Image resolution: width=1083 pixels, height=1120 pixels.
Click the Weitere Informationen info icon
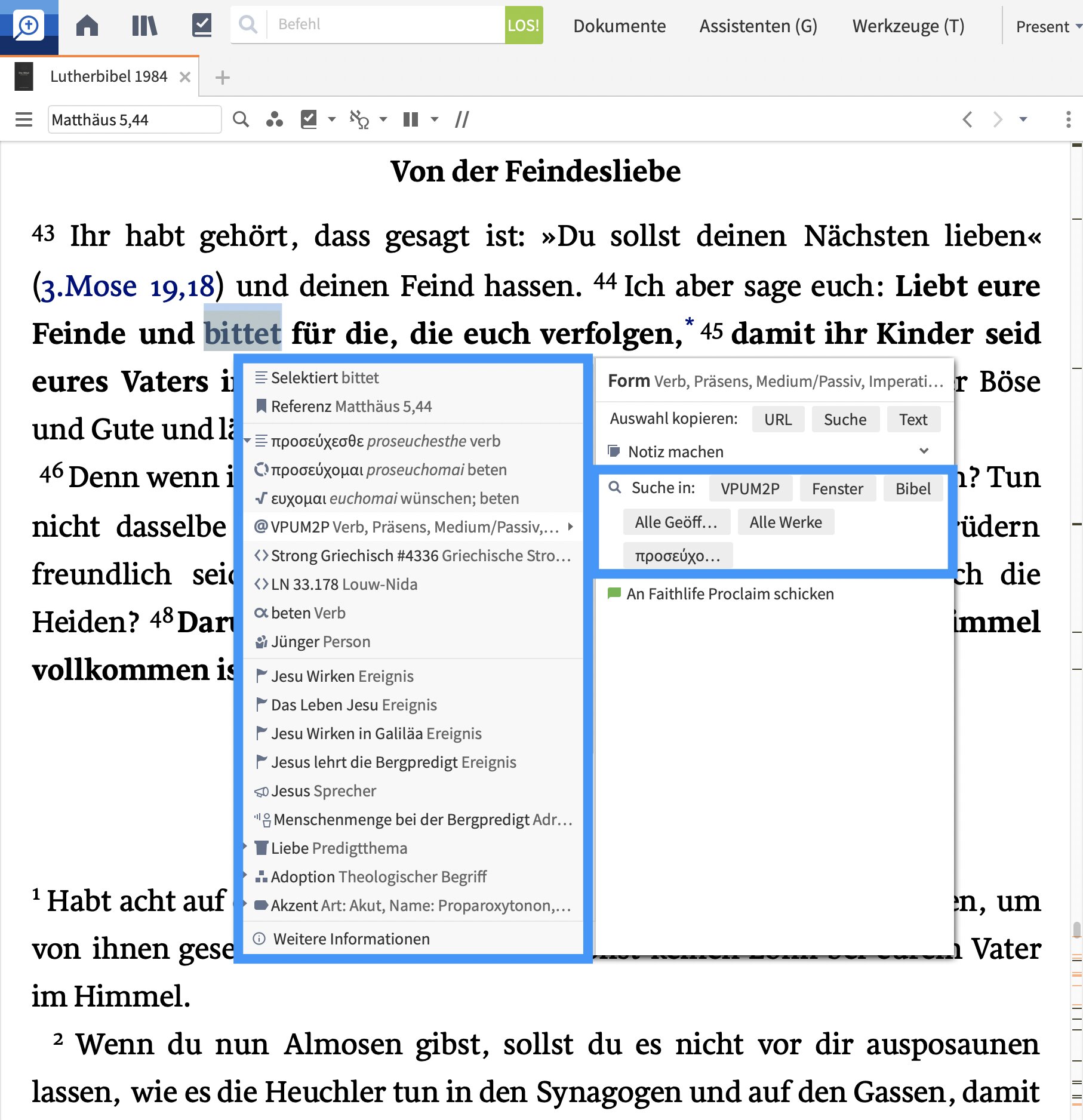259,939
